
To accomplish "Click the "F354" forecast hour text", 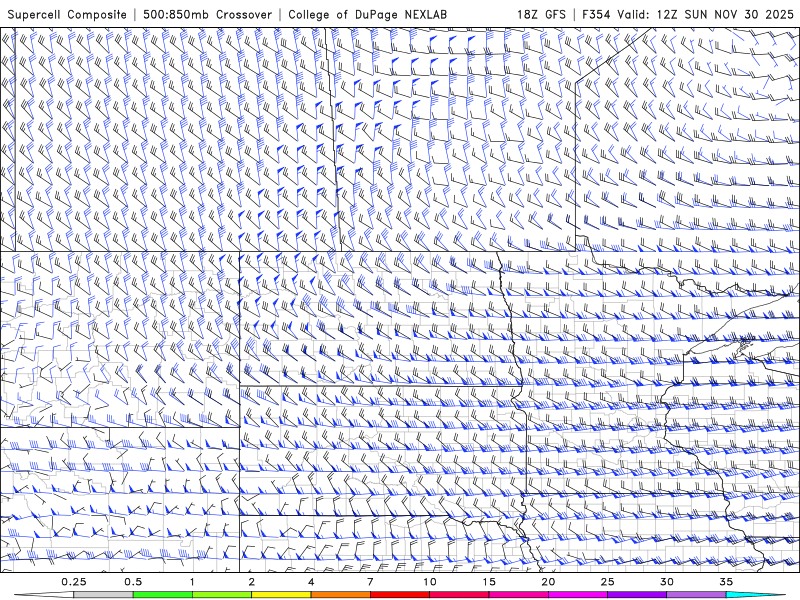I will (x=597, y=14).
